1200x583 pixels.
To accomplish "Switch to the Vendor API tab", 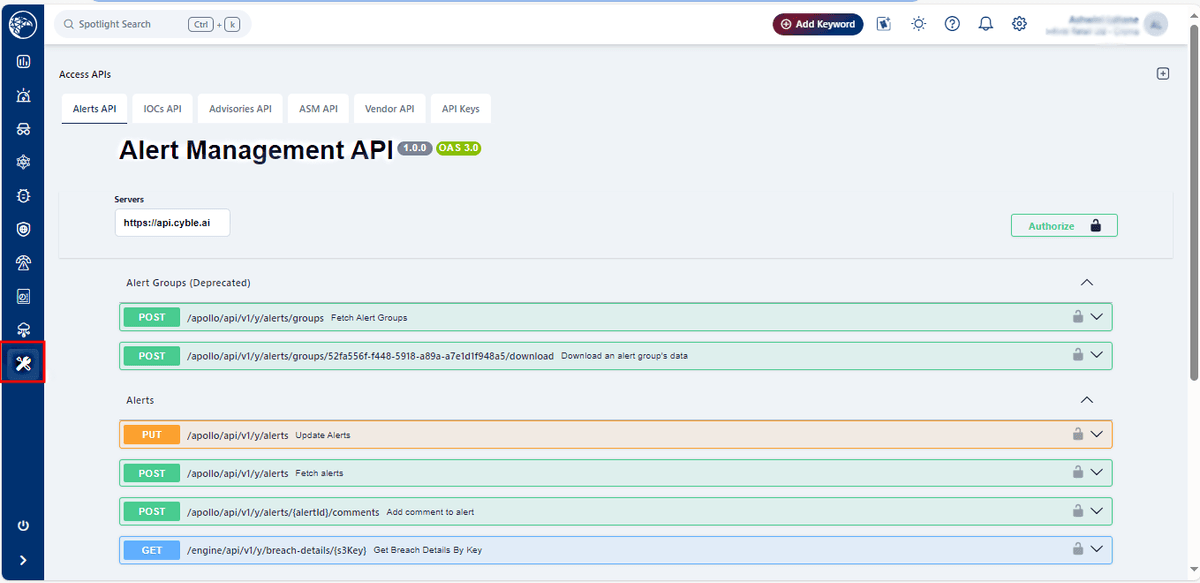I will 389,109.
